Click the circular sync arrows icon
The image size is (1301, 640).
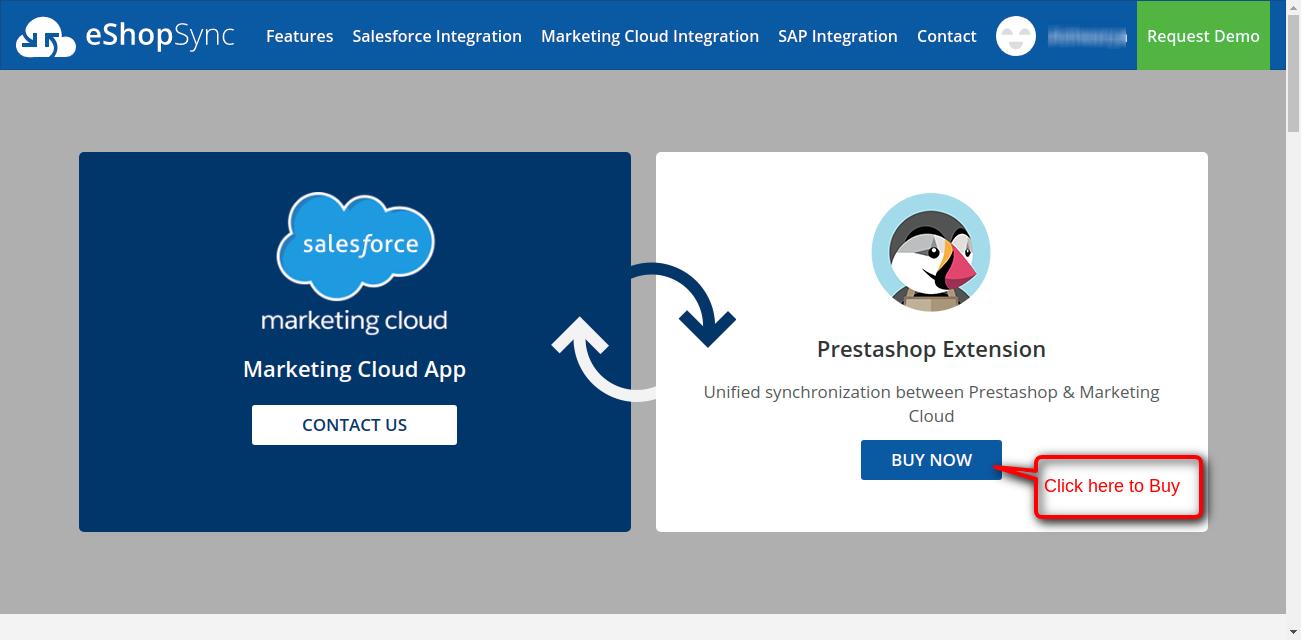[644, 332]
